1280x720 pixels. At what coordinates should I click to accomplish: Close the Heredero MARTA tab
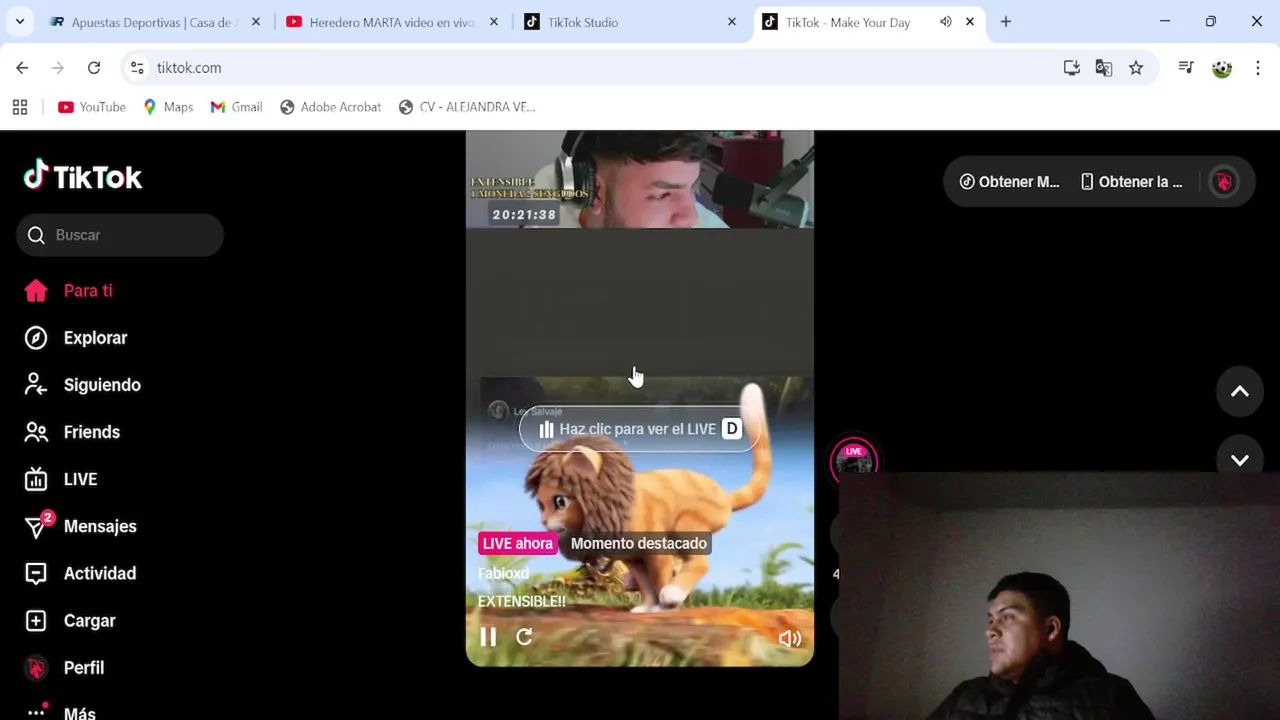tap(494, 22)
